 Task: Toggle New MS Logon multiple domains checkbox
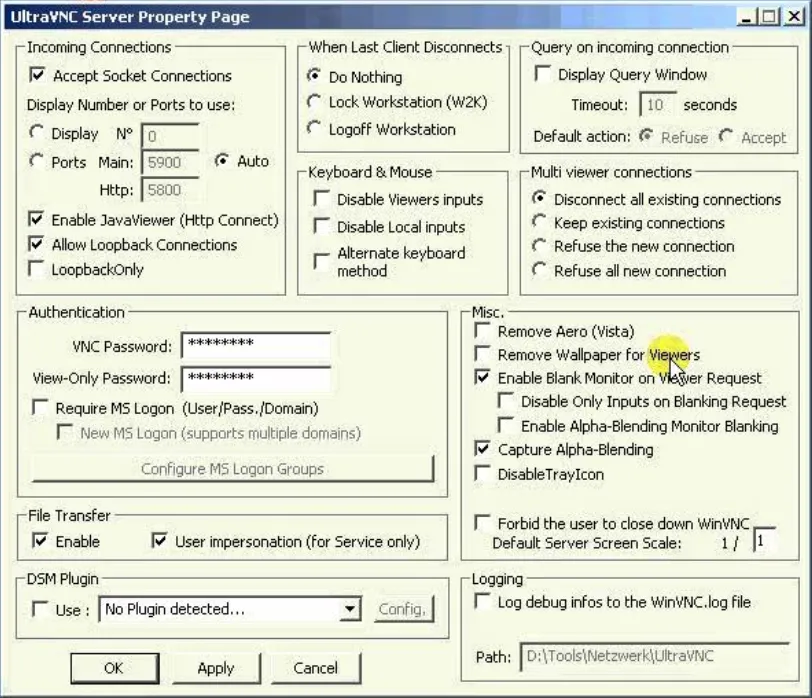tap(65, 432)
